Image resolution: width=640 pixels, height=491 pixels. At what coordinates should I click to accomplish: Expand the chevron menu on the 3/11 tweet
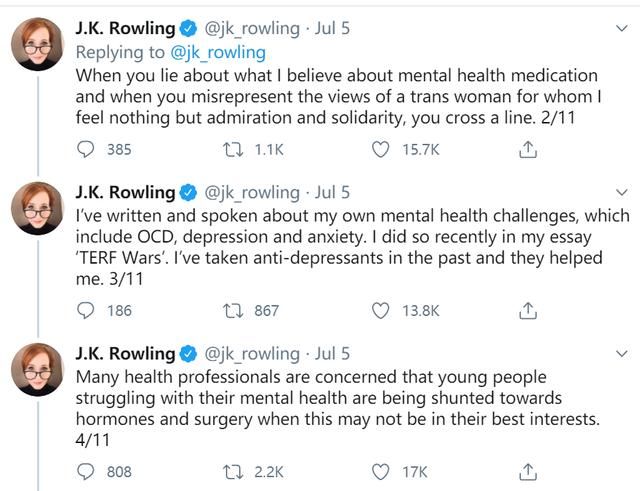pyautogui.click(x=621, y=190)
